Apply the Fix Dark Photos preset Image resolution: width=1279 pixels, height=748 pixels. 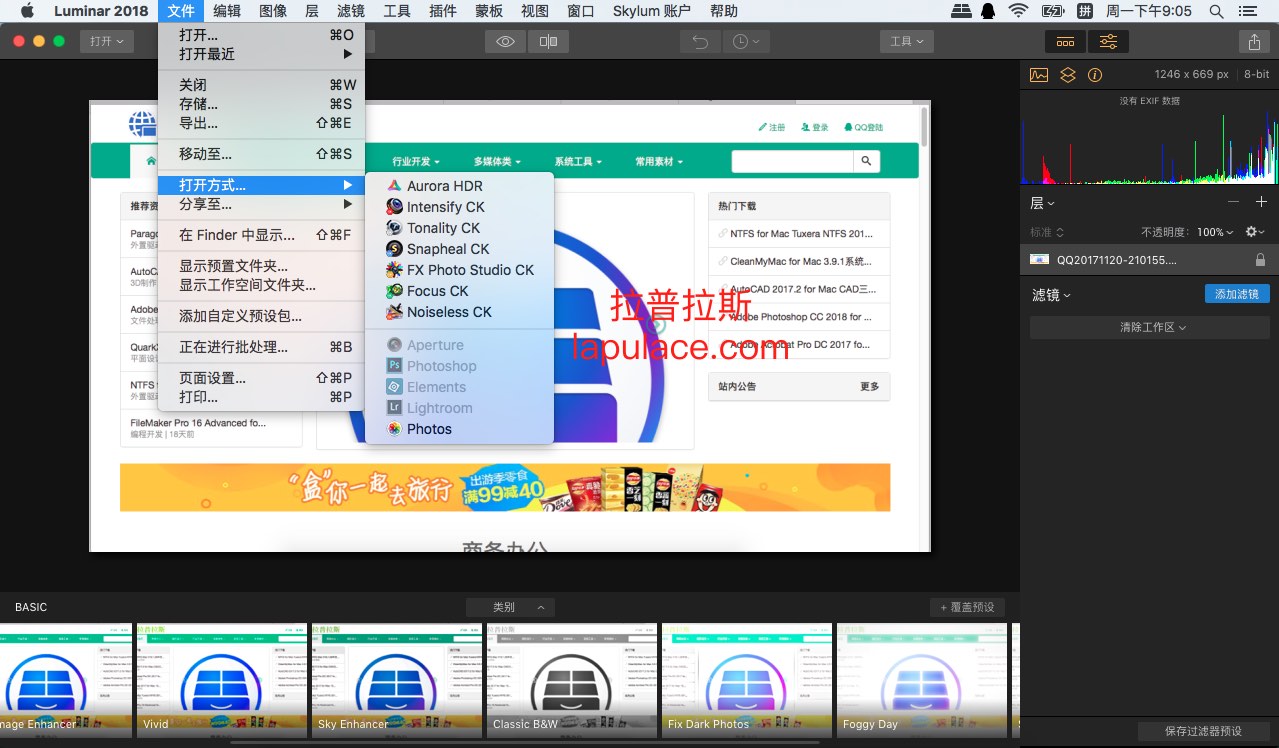747,681
